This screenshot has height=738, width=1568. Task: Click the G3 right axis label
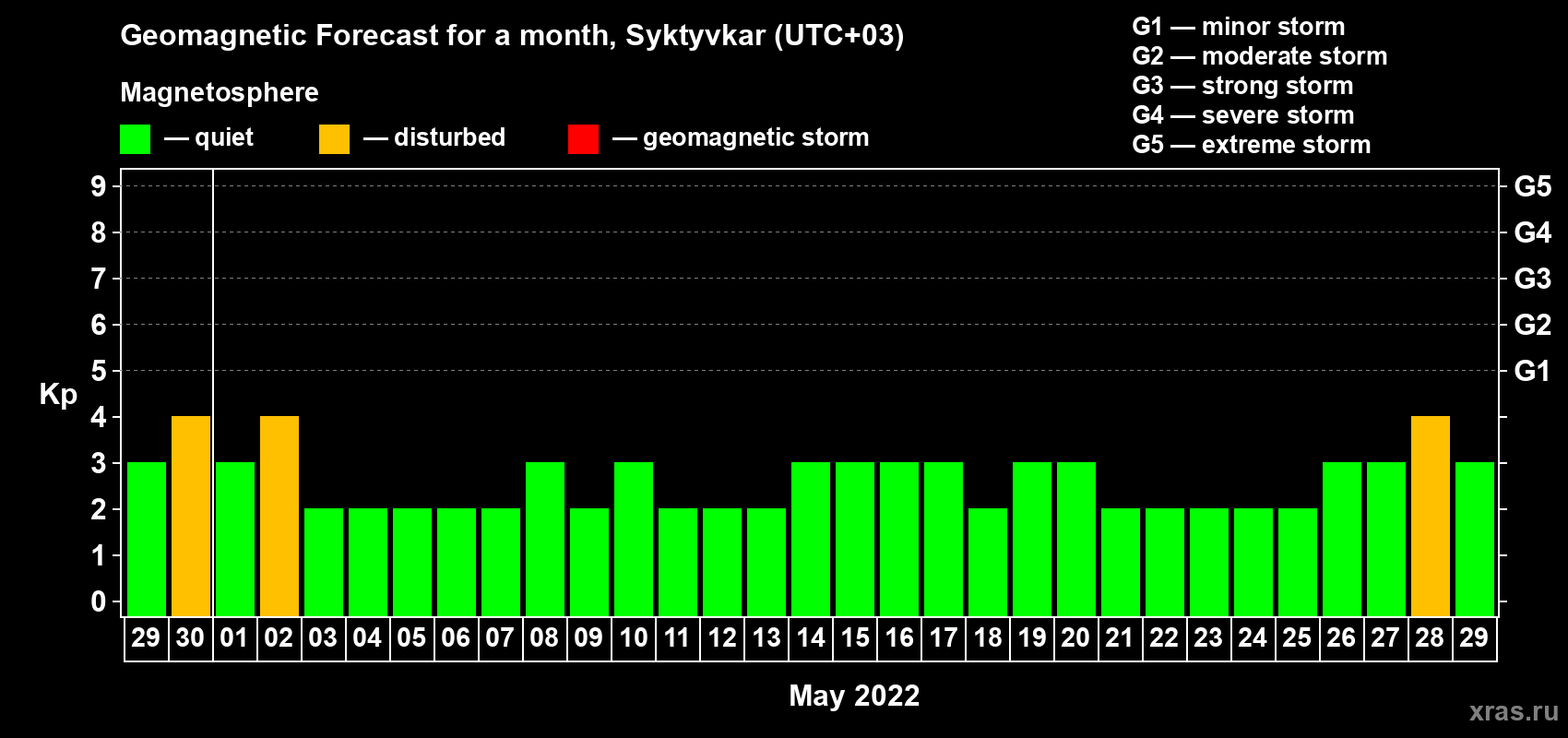point(1533,279)
